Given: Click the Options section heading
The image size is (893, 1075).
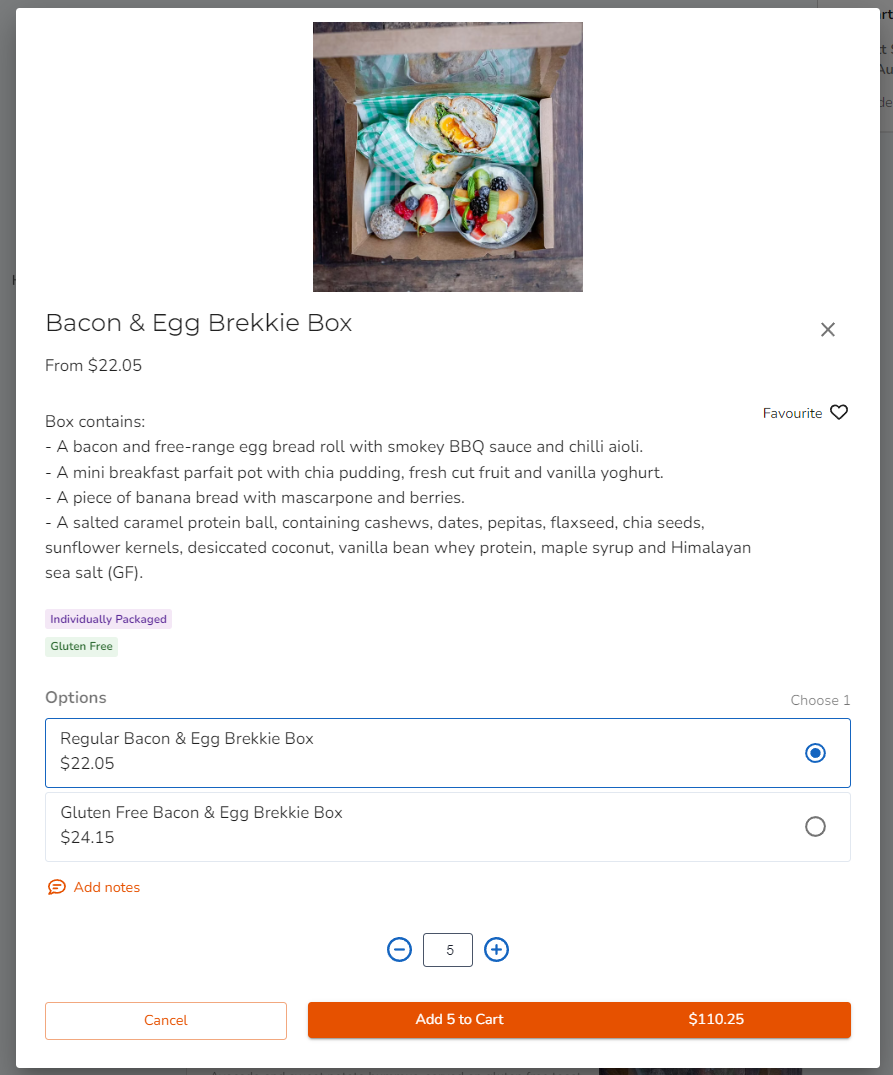Looking at the screenshot, I should [x=76, y=698].
